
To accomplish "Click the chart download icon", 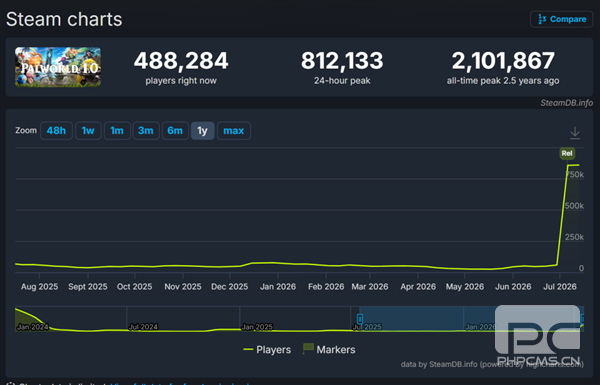I will coord(575,133).
